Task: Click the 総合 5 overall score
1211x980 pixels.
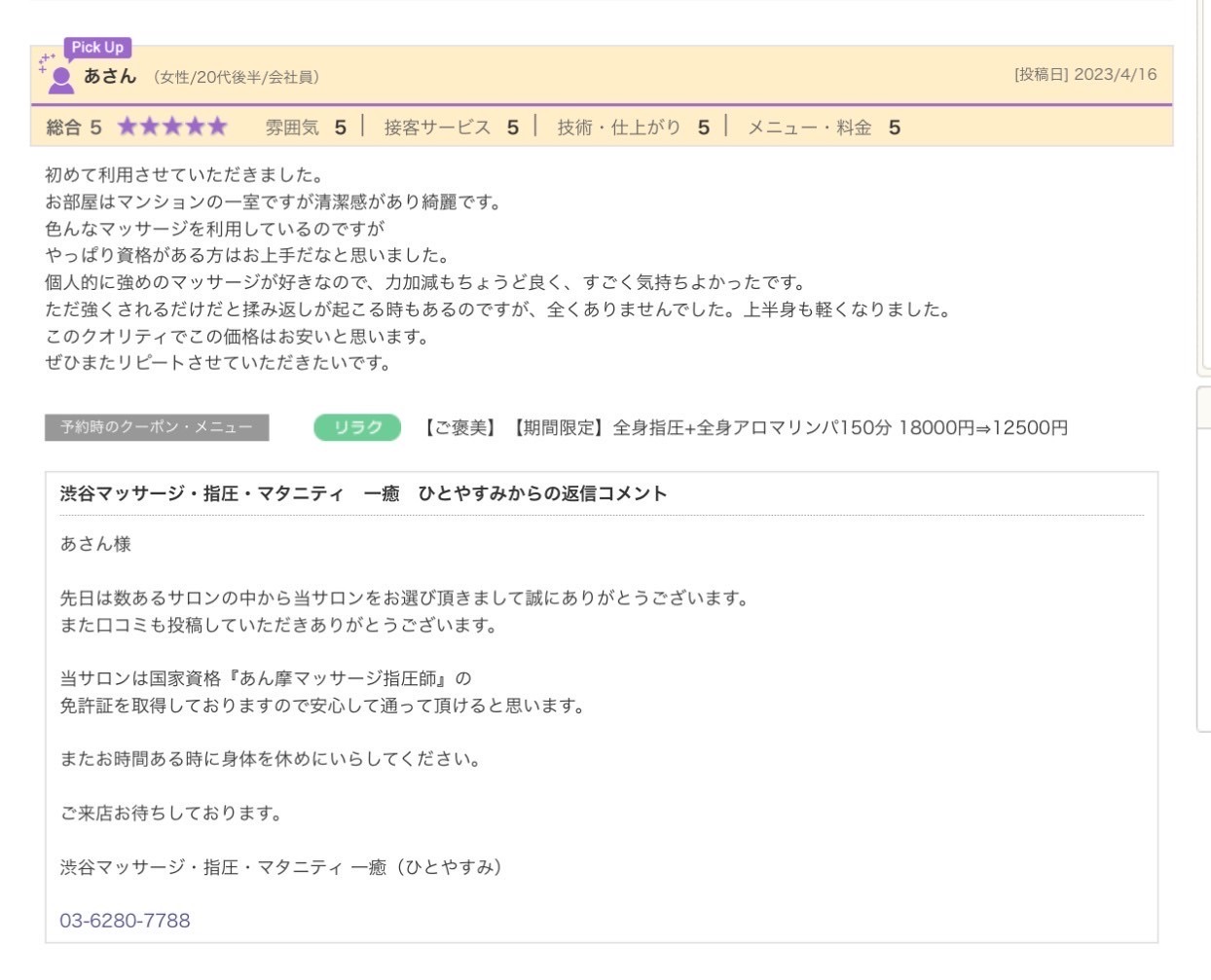Action: tap(74, 127)
